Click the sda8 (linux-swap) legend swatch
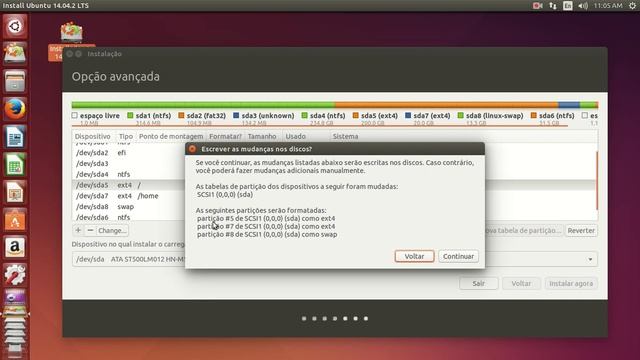 (x=460, y=116)
